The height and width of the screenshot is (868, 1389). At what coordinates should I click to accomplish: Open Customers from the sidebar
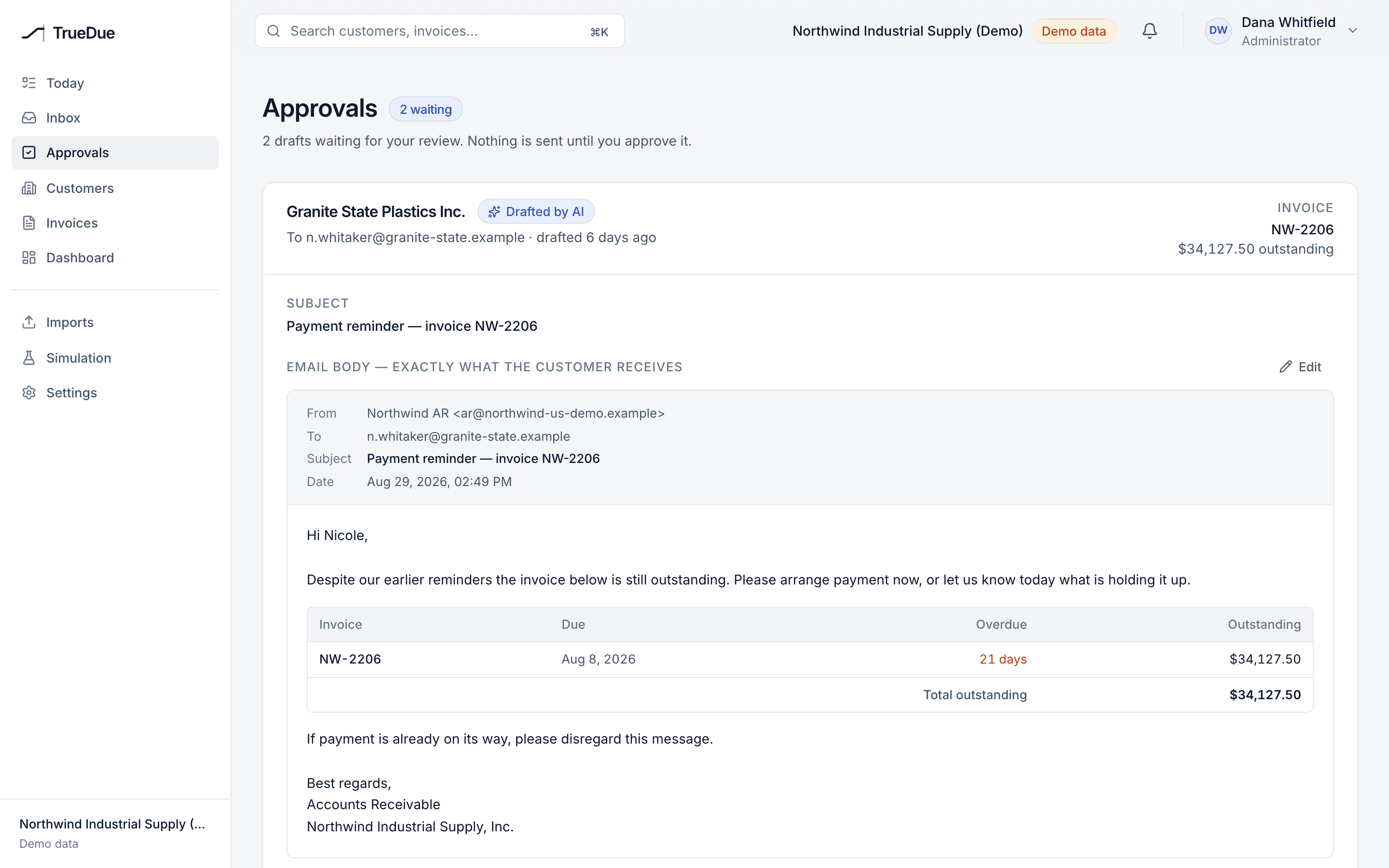(x=115, y=188)
